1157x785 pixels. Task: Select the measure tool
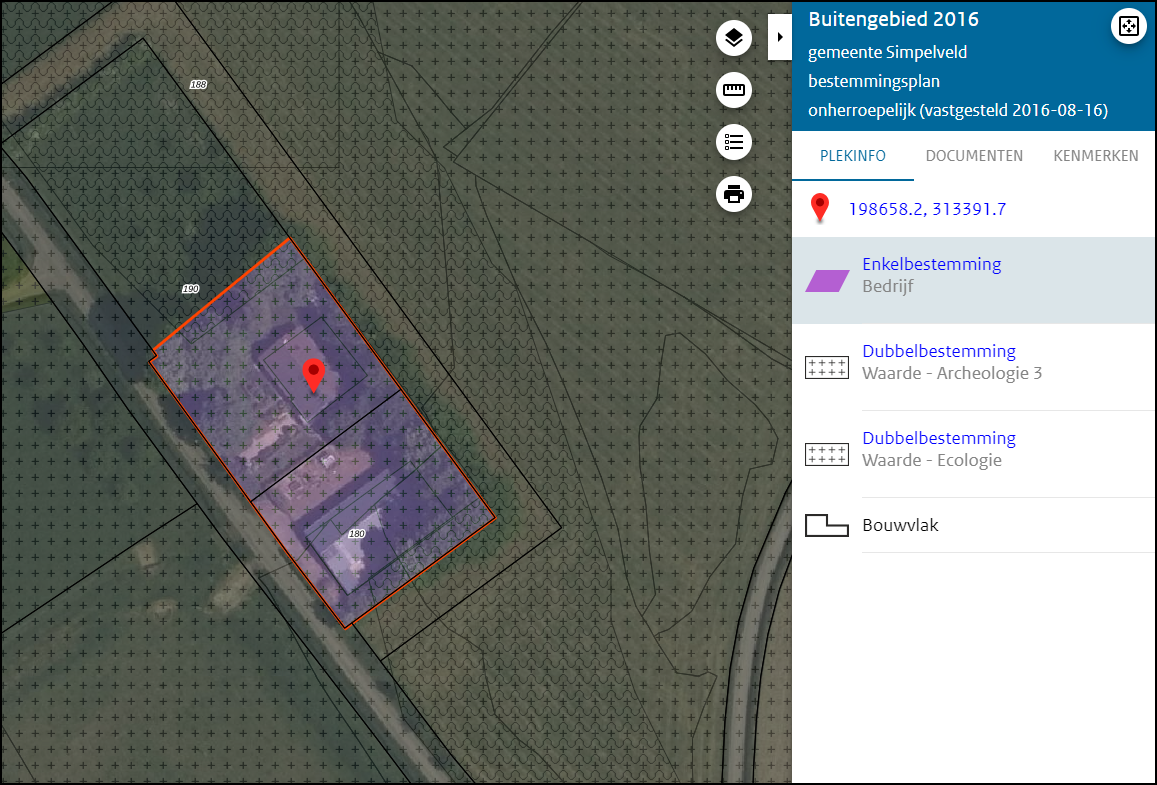point(734,90)
